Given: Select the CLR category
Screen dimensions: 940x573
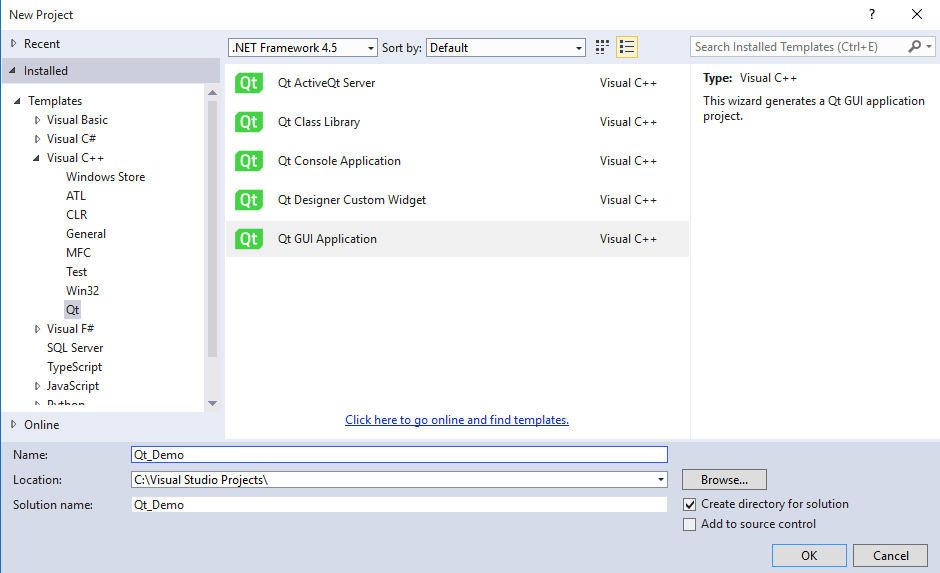Looking at the screenshot, I should tap(76, 215).
